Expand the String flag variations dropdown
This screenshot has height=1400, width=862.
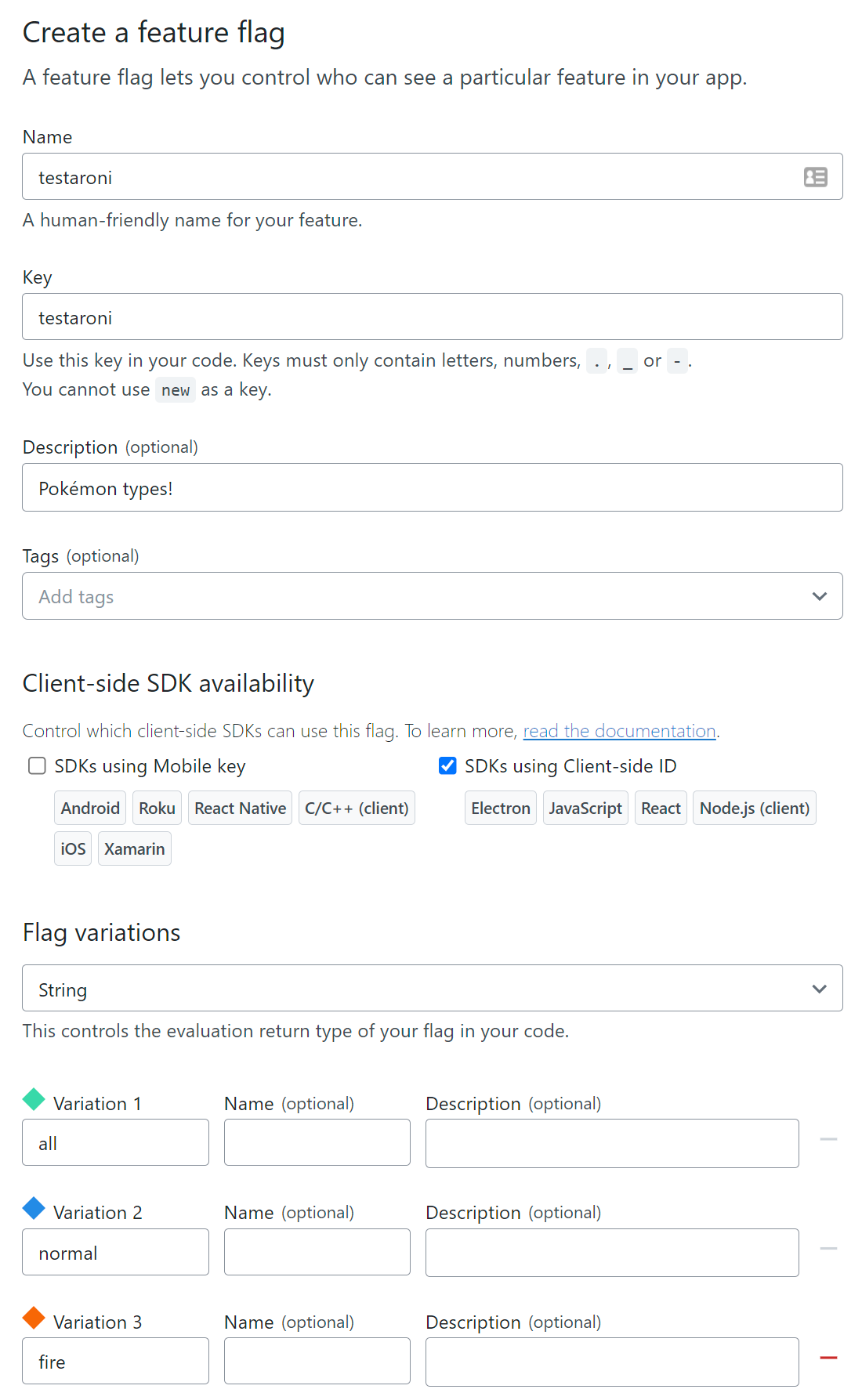(432, 989)
